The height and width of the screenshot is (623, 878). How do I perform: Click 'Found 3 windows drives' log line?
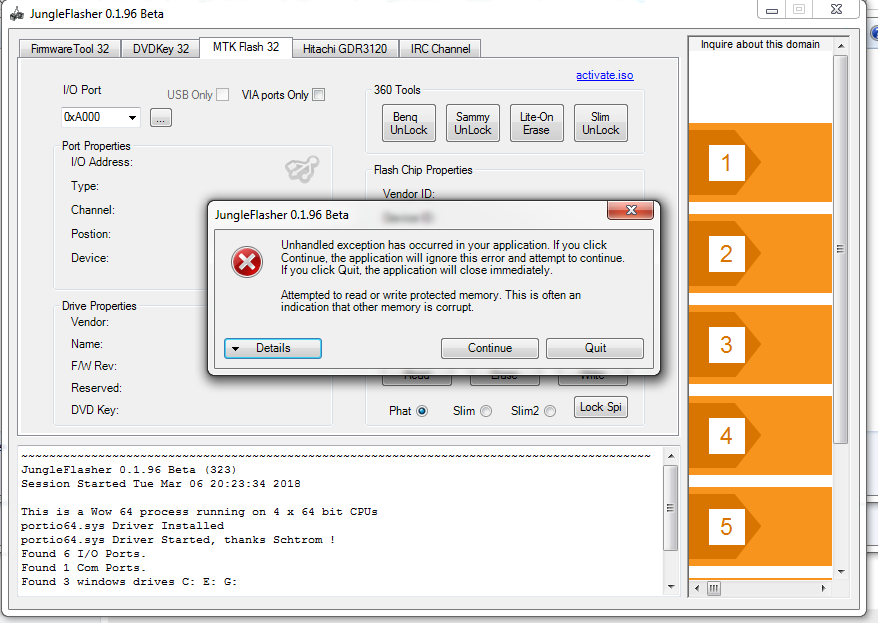pyautogui.click(x=129, y=582)
